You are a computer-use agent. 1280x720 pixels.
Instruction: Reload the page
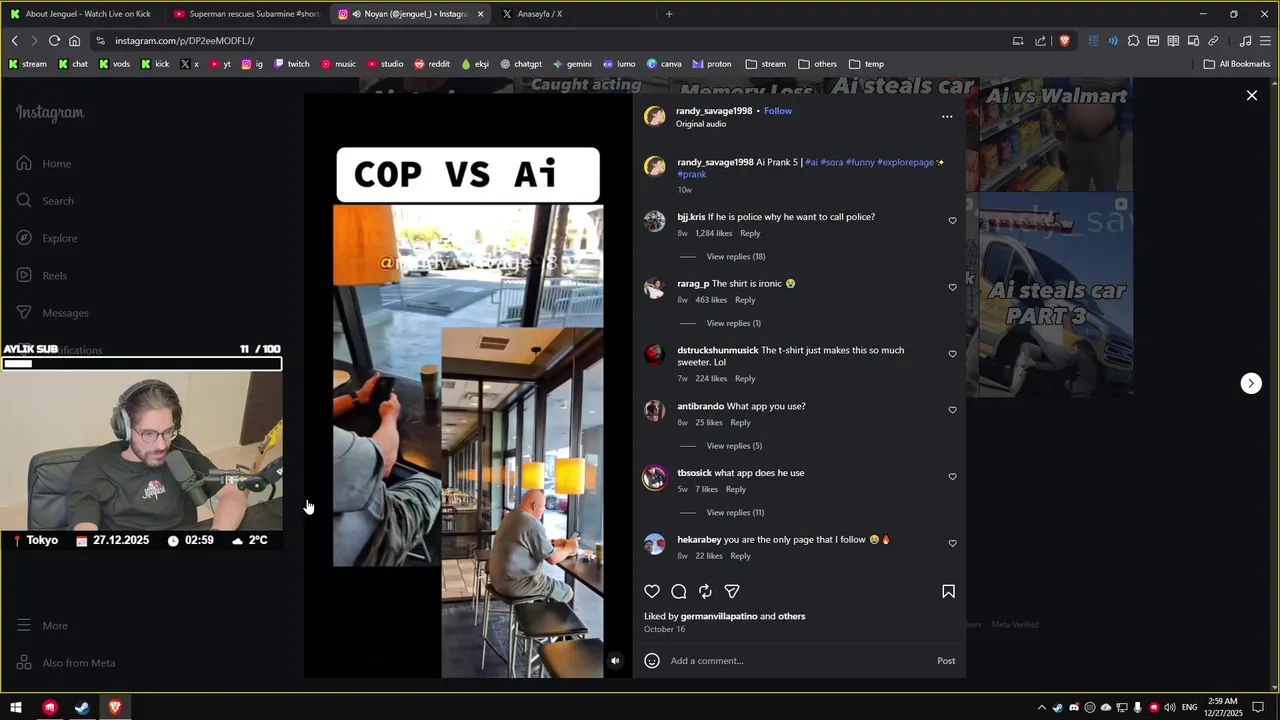pyautogui.click(x=54, y=41)
